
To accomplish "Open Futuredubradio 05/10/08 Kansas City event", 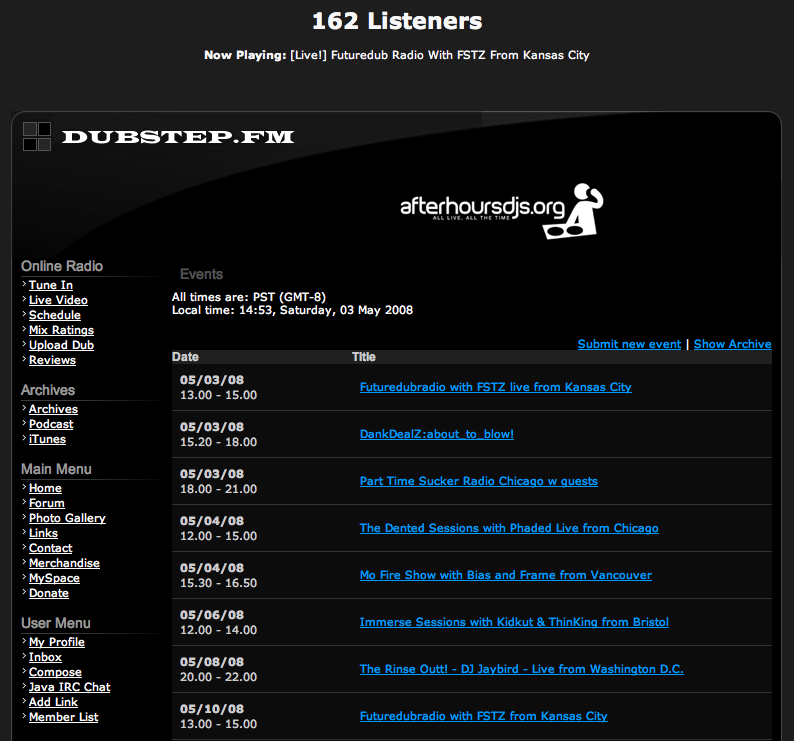I will tap(484, 716).
